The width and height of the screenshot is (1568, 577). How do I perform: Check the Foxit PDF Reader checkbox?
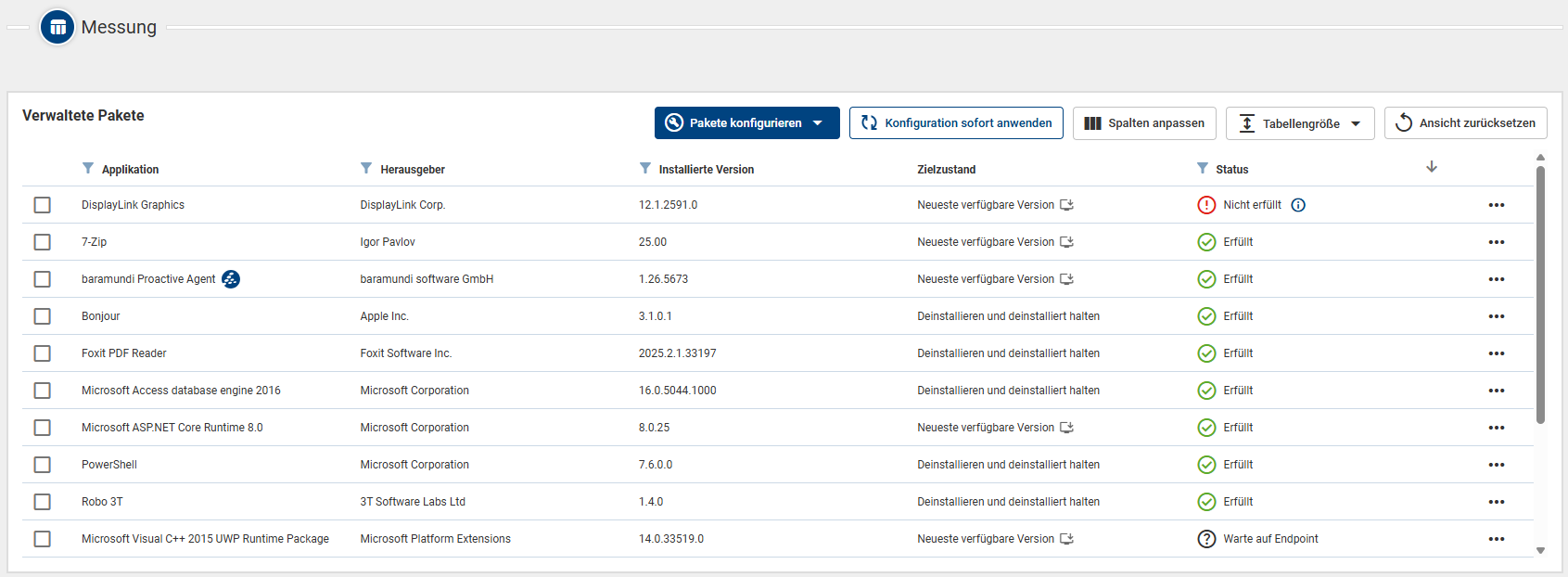(43, 353)
